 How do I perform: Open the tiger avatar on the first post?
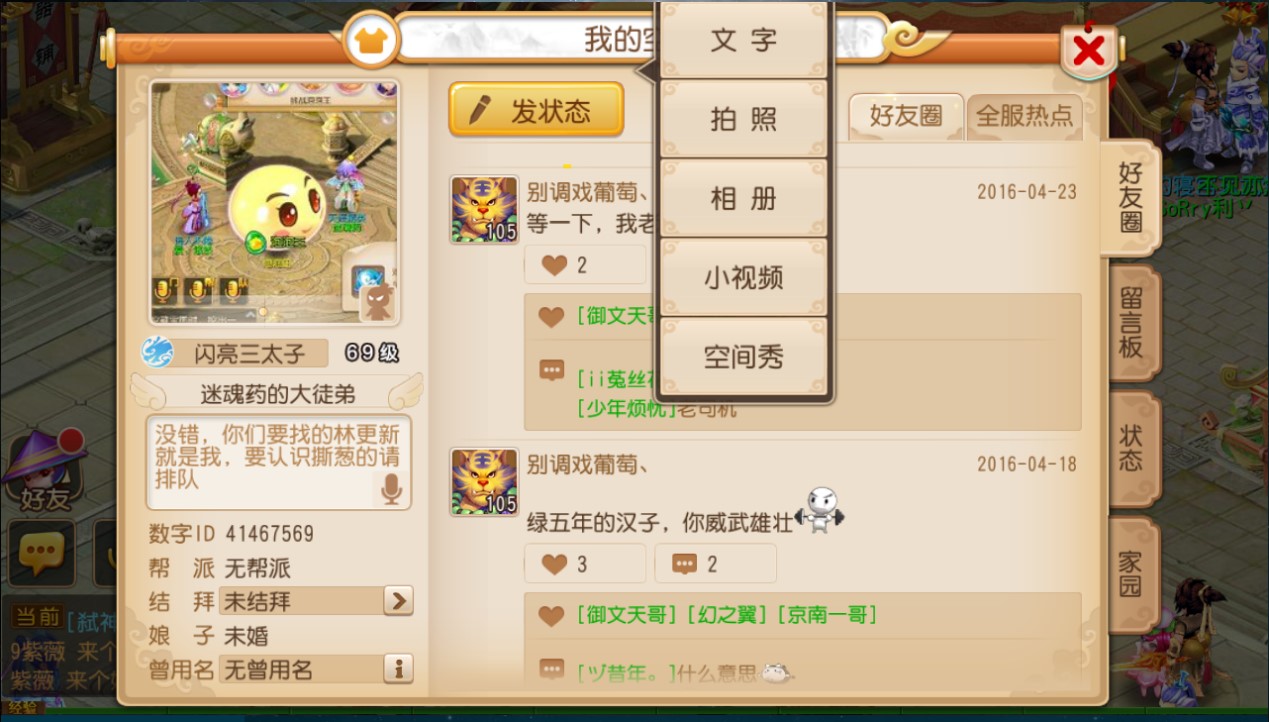tap(484, 210)
